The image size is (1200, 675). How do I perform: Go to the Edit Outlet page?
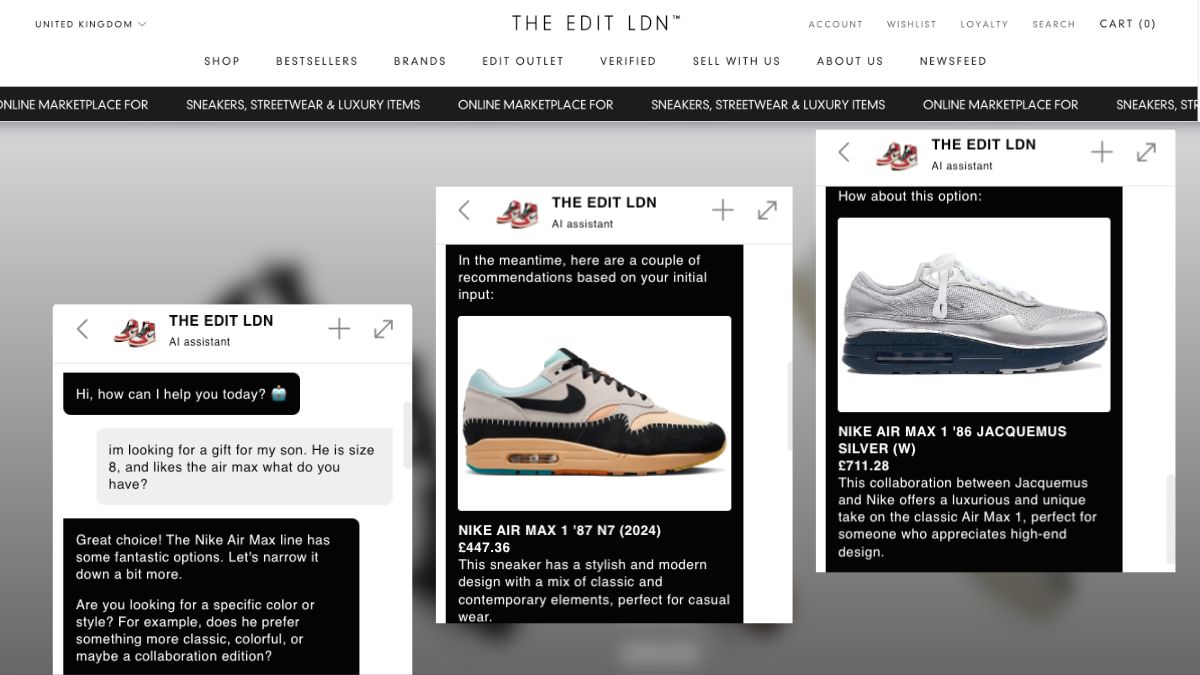(x=523, y=61)
